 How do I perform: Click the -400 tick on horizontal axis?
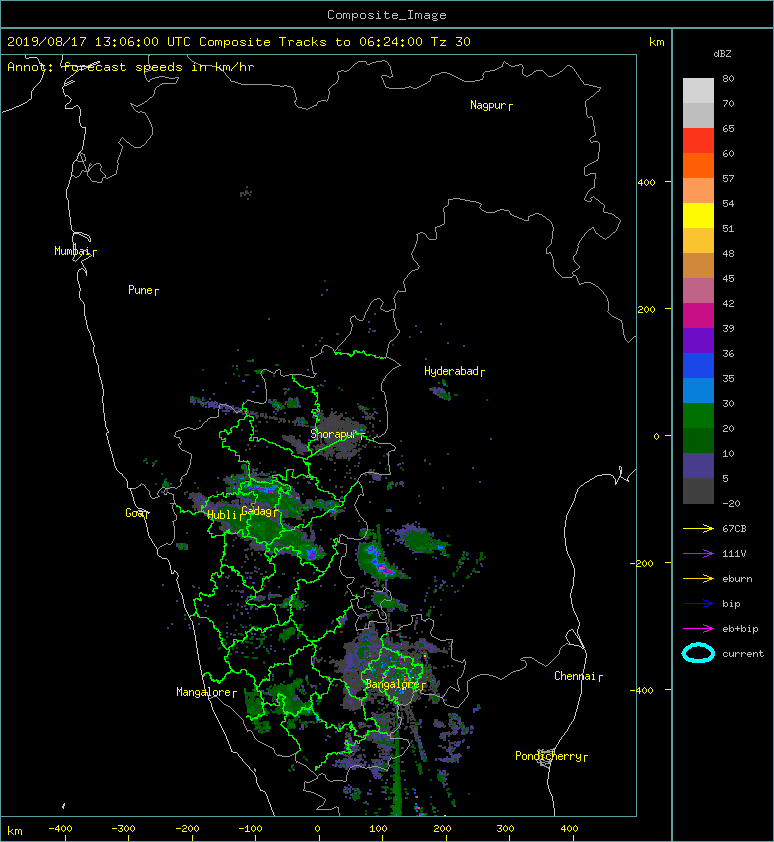[61, 829]
